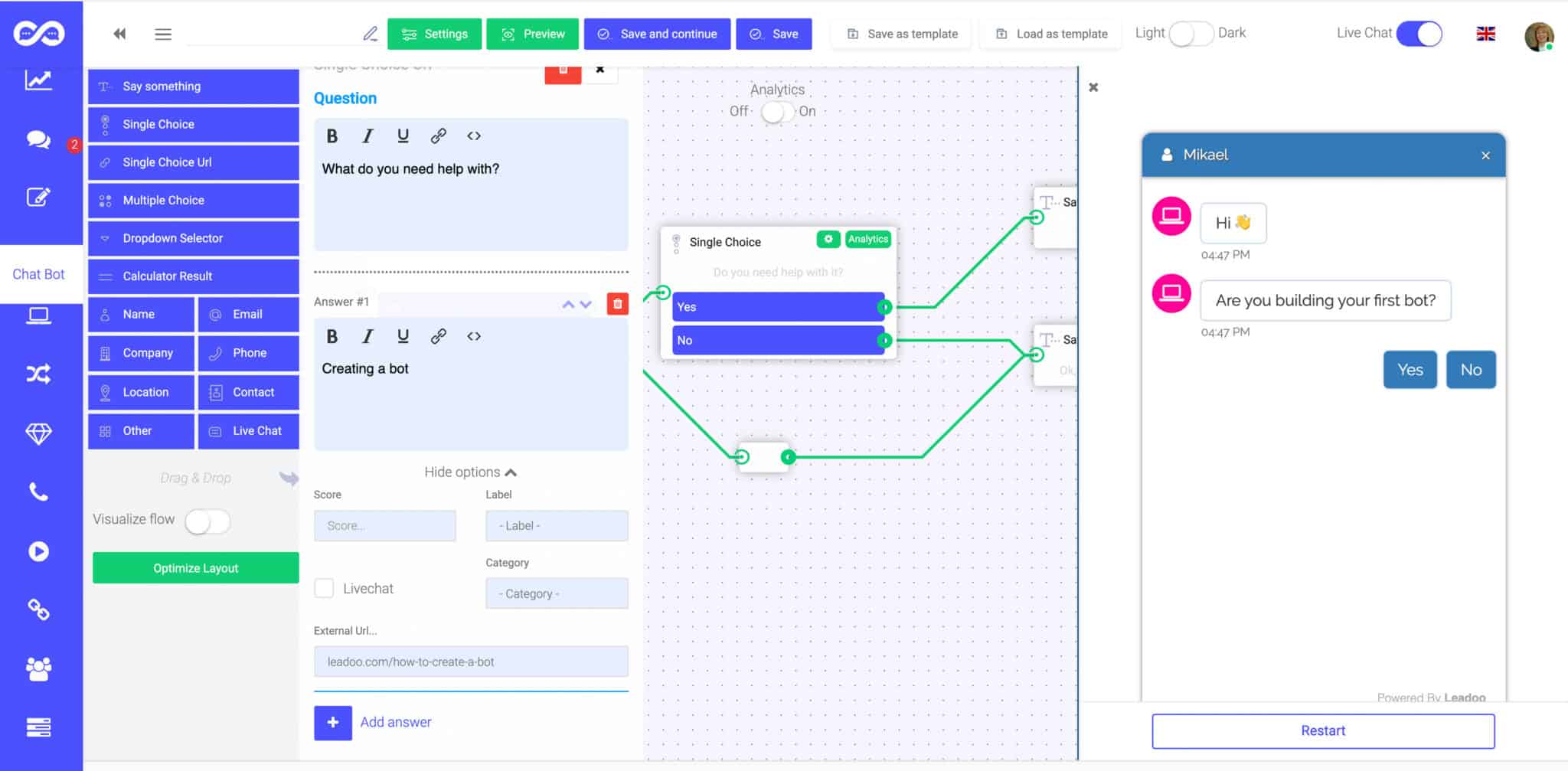Viewport: 1568px width, 771px height.
Task: Open the hamburger menu at the top
Action: (x=162, y=34)
